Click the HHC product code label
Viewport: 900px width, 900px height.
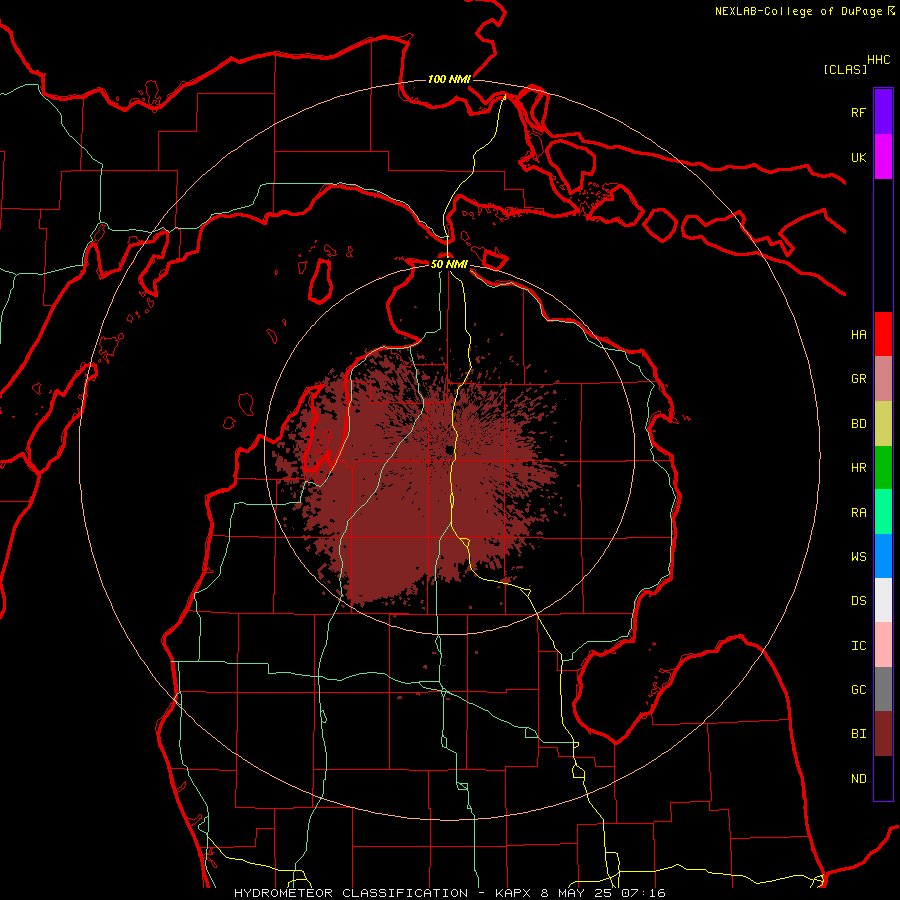click(878, 59)
